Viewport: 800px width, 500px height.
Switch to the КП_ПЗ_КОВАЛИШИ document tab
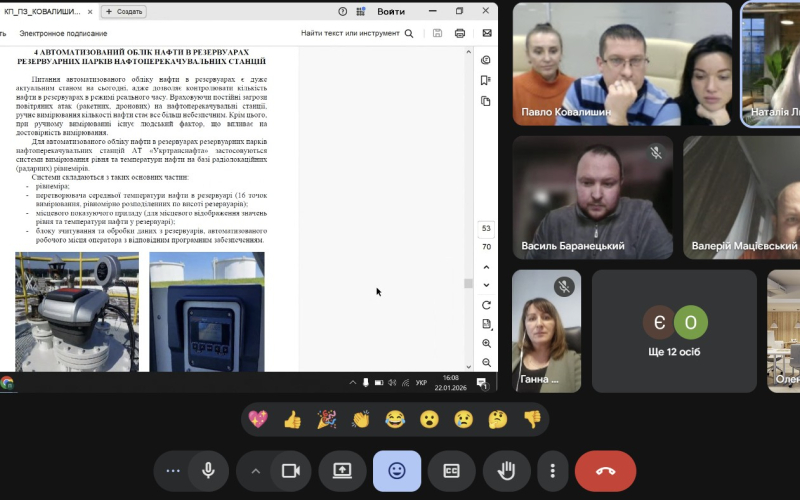coord(42,11)
